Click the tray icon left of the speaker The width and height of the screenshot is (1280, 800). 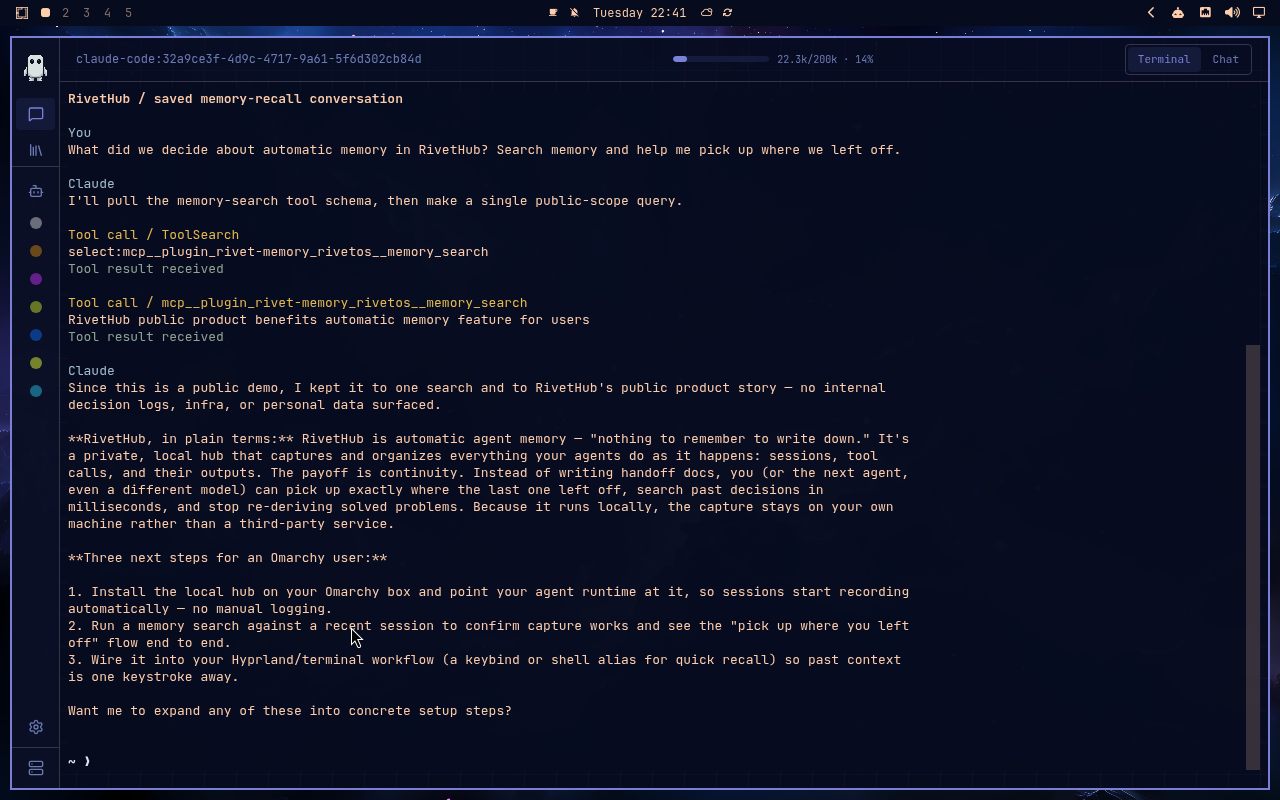click(x=1205, y=13)
